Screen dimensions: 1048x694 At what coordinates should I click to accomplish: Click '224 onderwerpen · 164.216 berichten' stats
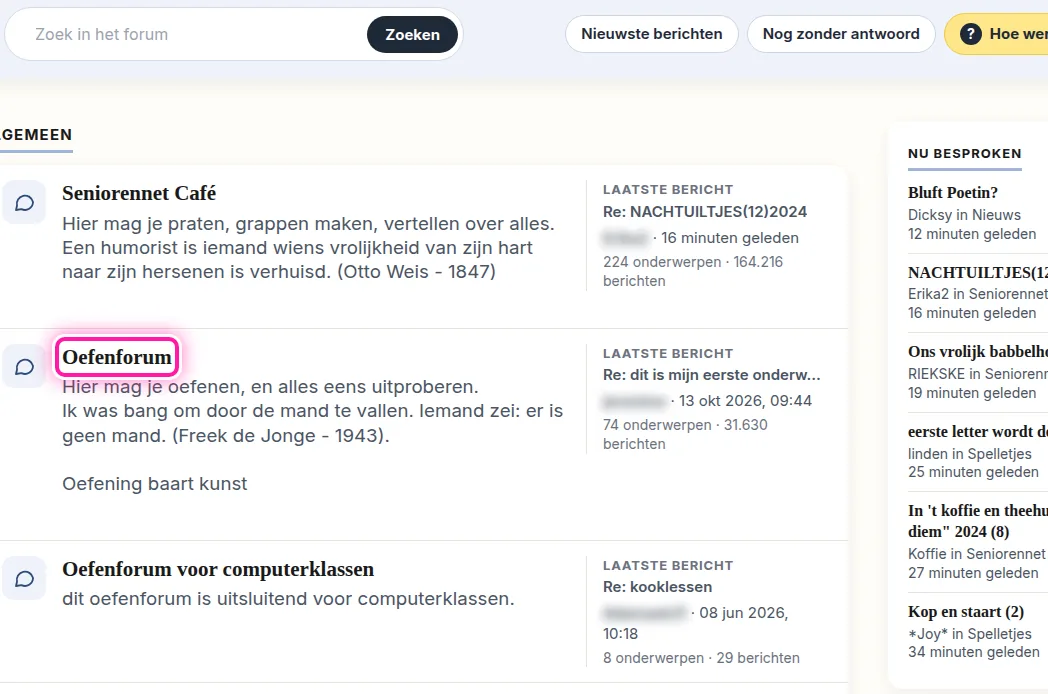692,271
